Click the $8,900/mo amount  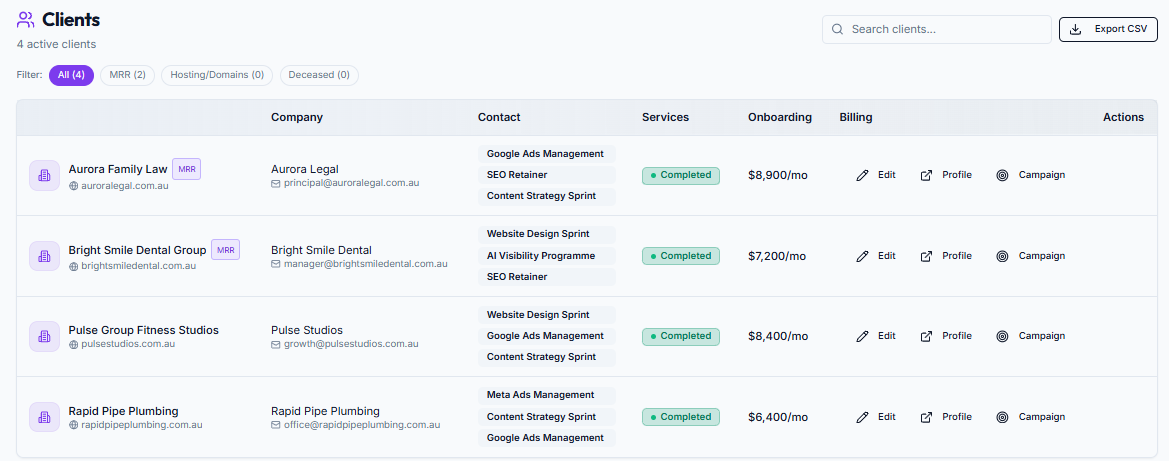(778, 175)
